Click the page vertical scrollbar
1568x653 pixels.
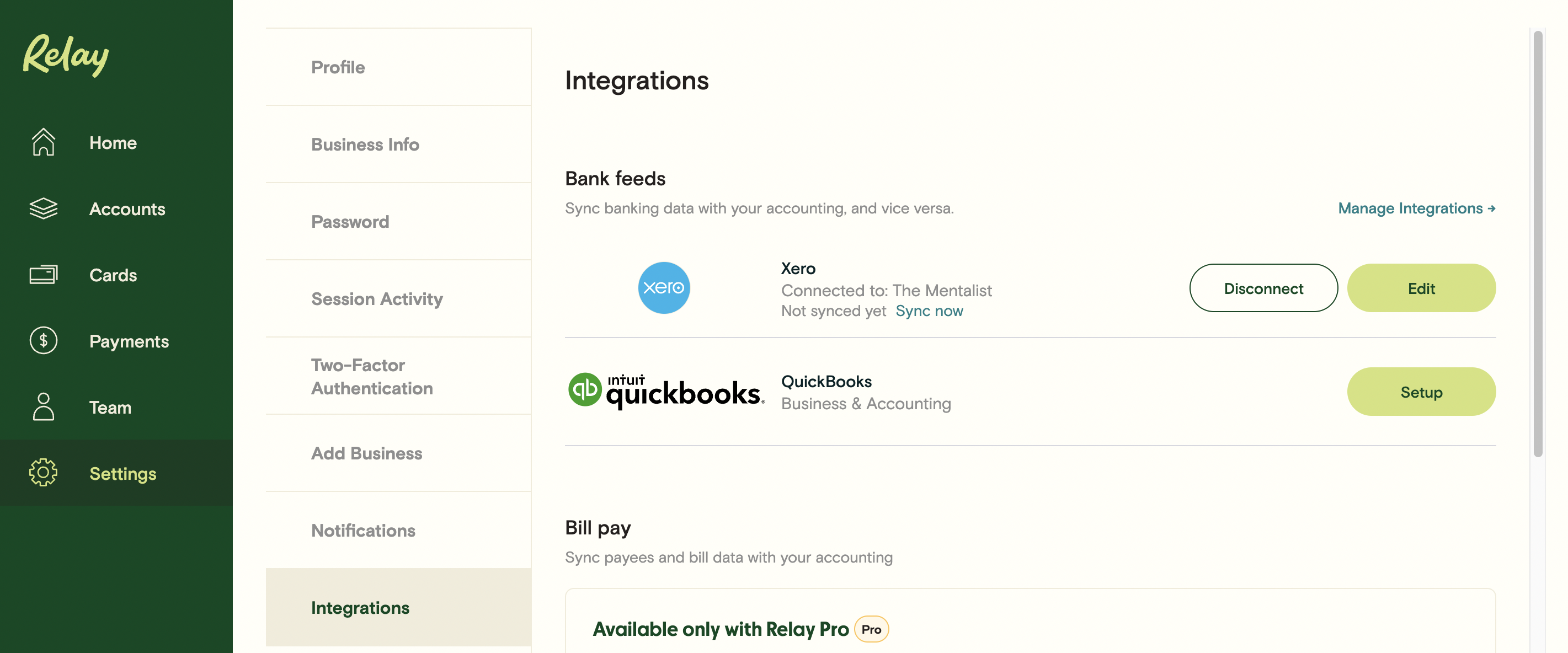1538,243
